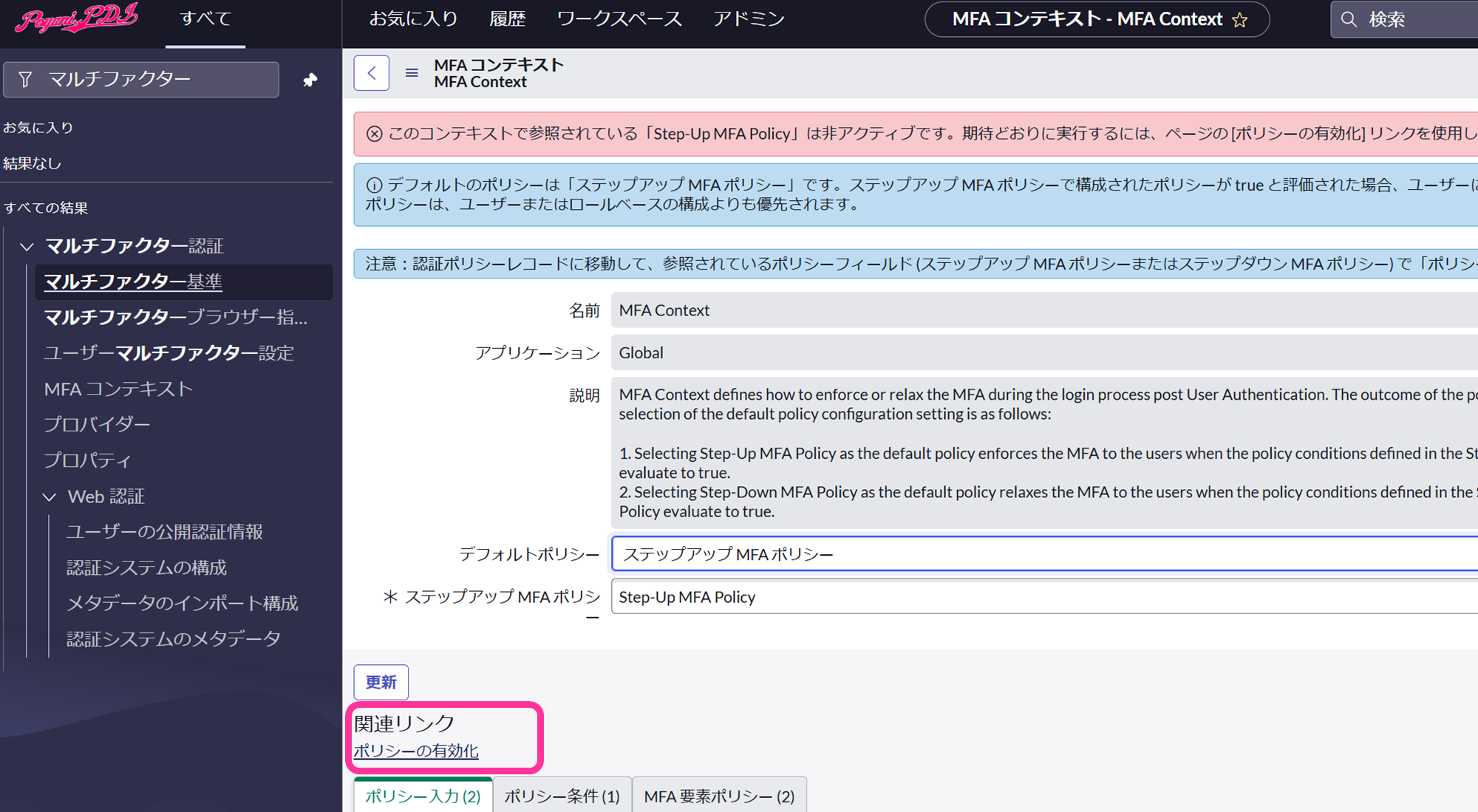Click the magnifier search icon
The image size is (1478, 812).
coord(1349,20)
